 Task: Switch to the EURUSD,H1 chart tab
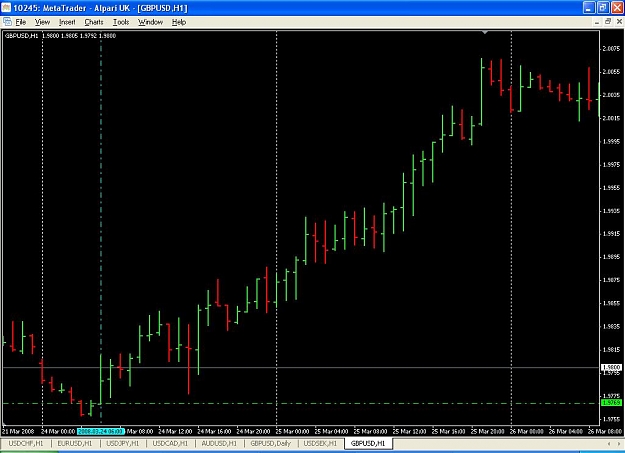75,443
